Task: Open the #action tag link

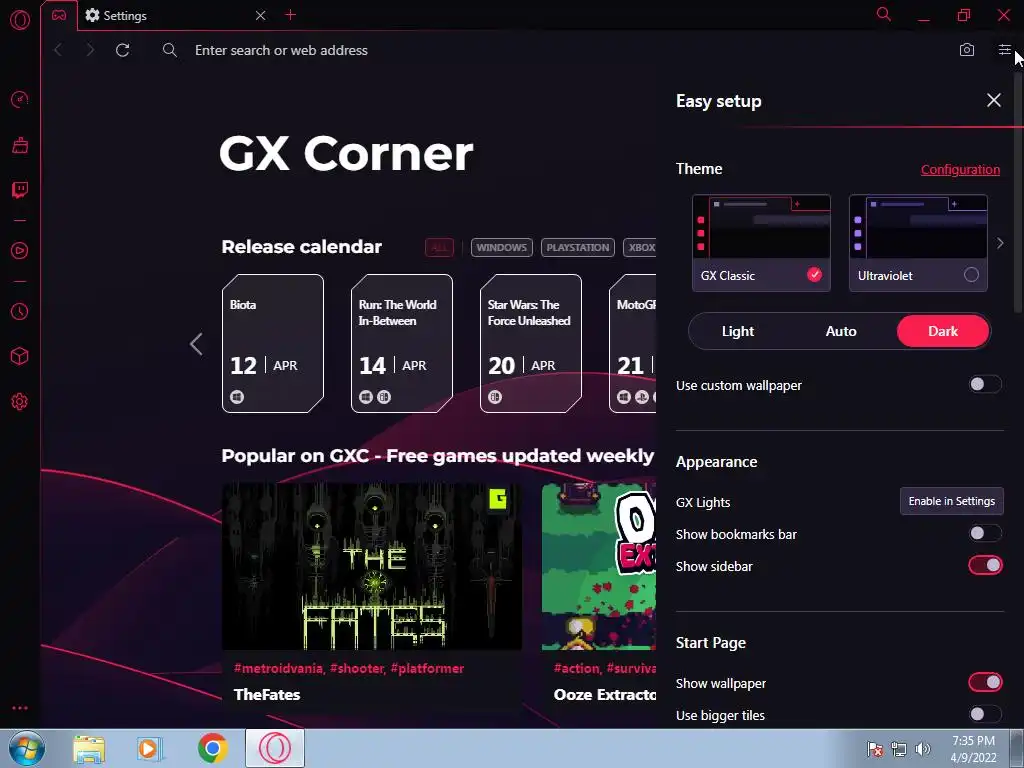Action: click(577, 668)
